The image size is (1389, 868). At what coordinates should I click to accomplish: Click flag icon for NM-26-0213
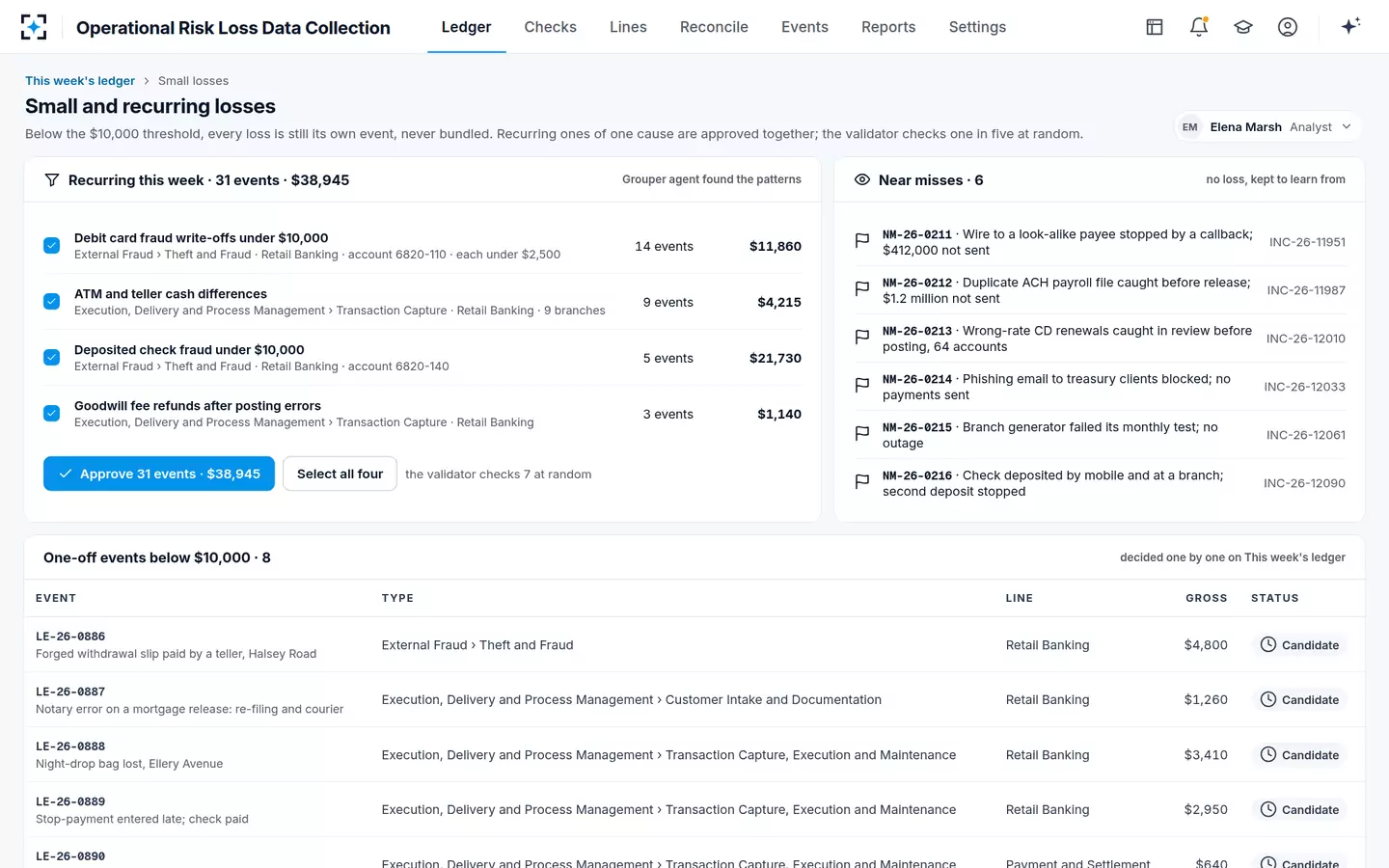coord(862,338)
